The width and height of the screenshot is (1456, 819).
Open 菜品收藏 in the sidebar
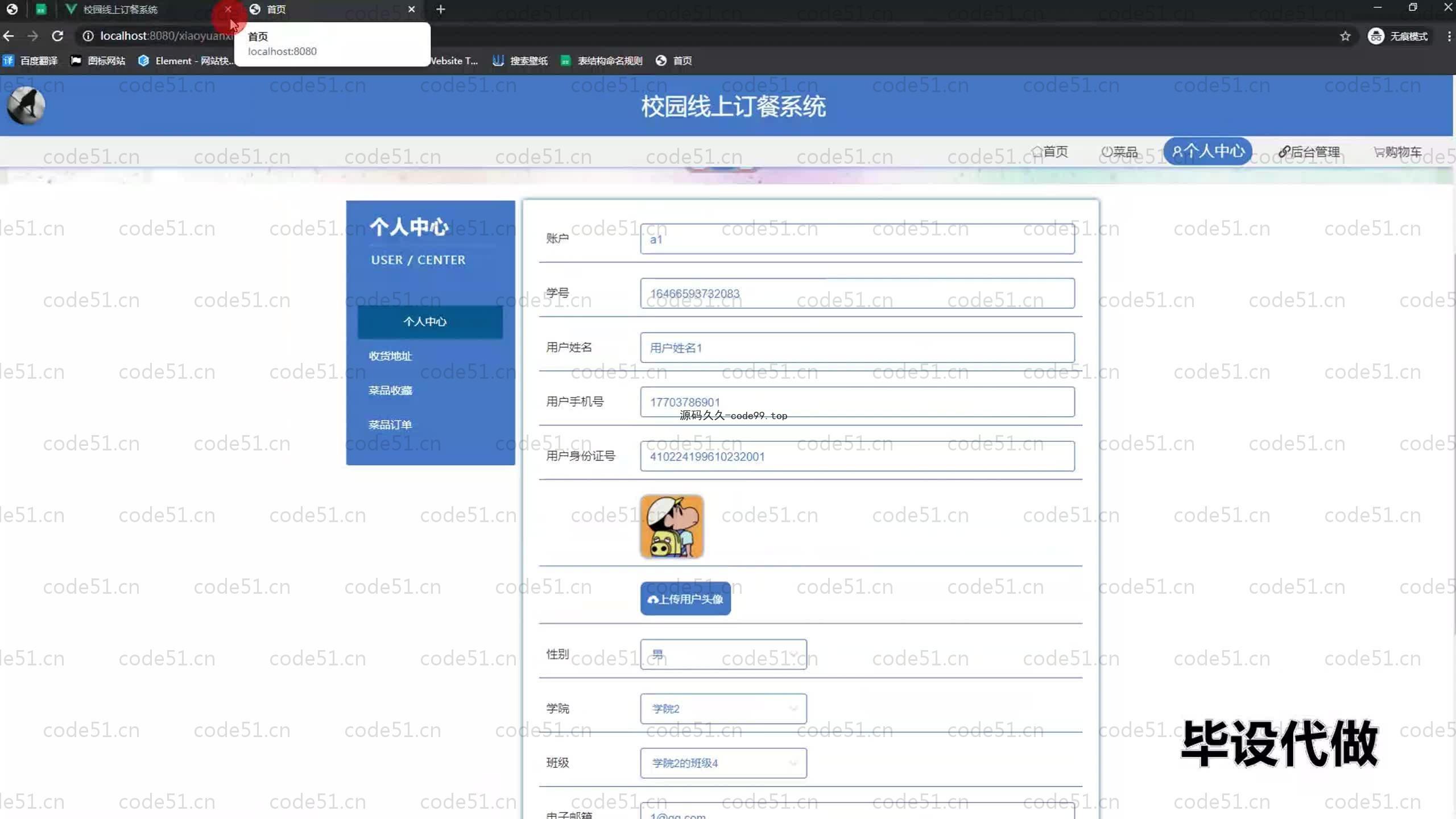click(x=390, y=391)
